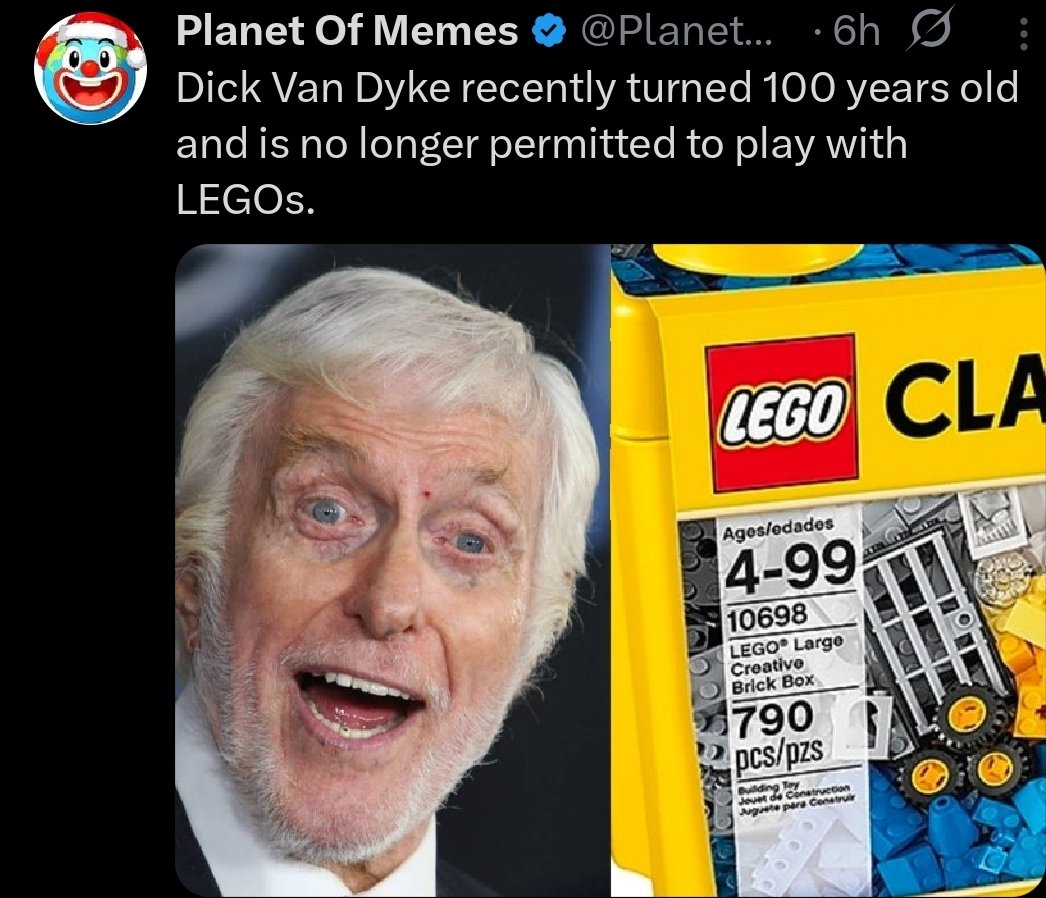
Task: Tap the Grok slashed-circle icon
Action: tap(929, 30)
